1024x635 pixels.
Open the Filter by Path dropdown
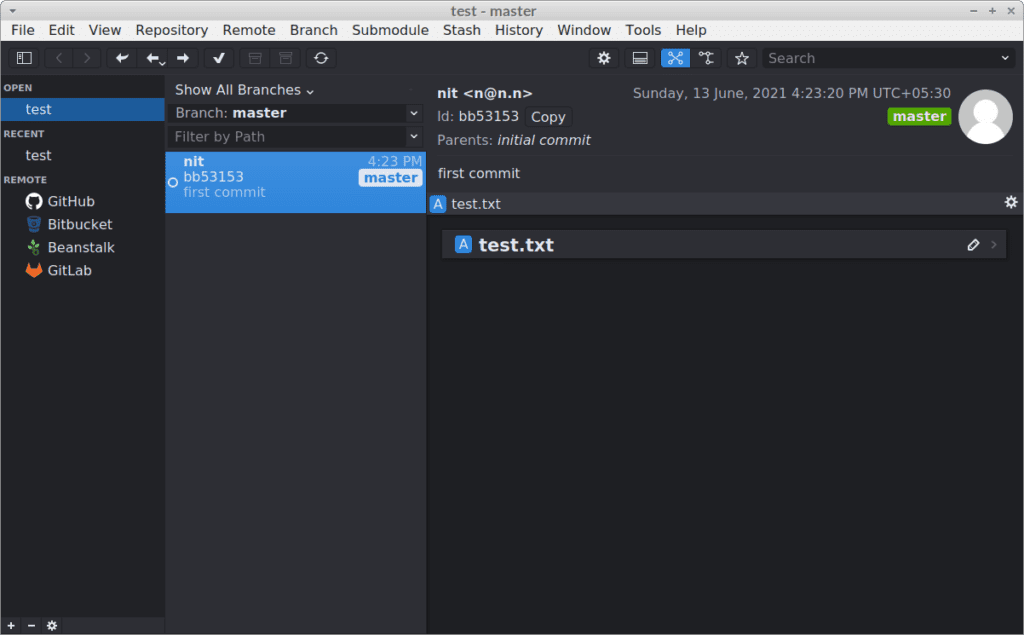coord(295,136)
